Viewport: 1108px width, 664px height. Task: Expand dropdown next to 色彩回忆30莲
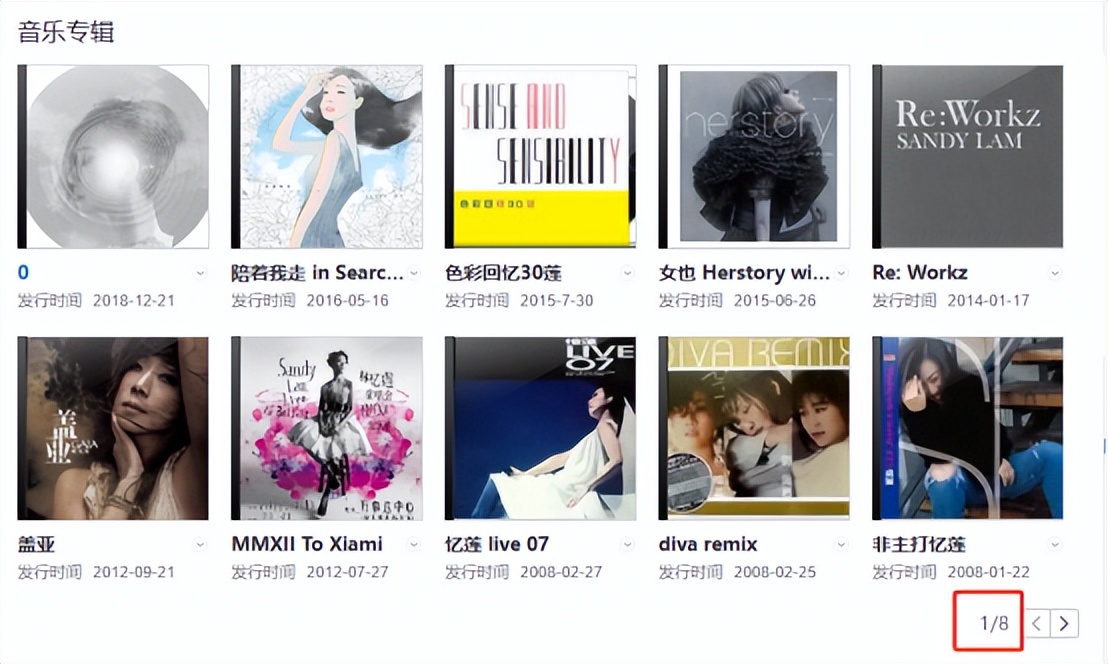[x=627, y=273]
